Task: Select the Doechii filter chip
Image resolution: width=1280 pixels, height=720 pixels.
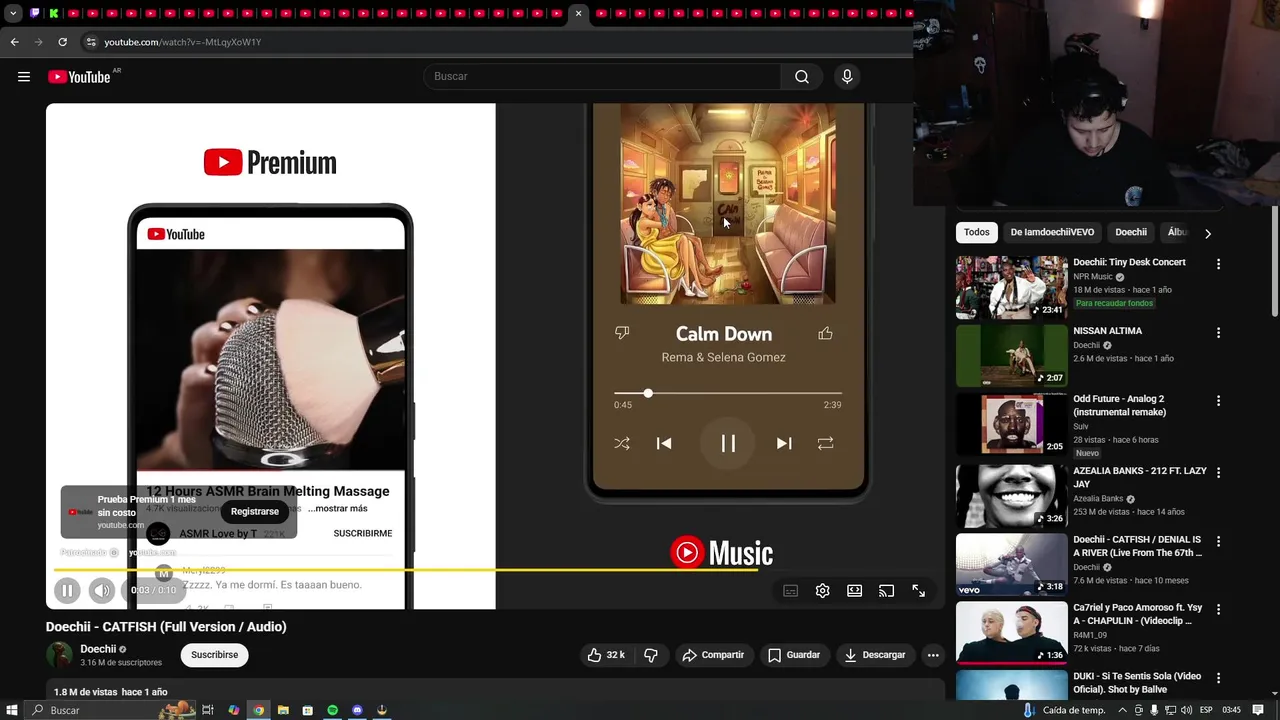Action: click(1131, 232)
